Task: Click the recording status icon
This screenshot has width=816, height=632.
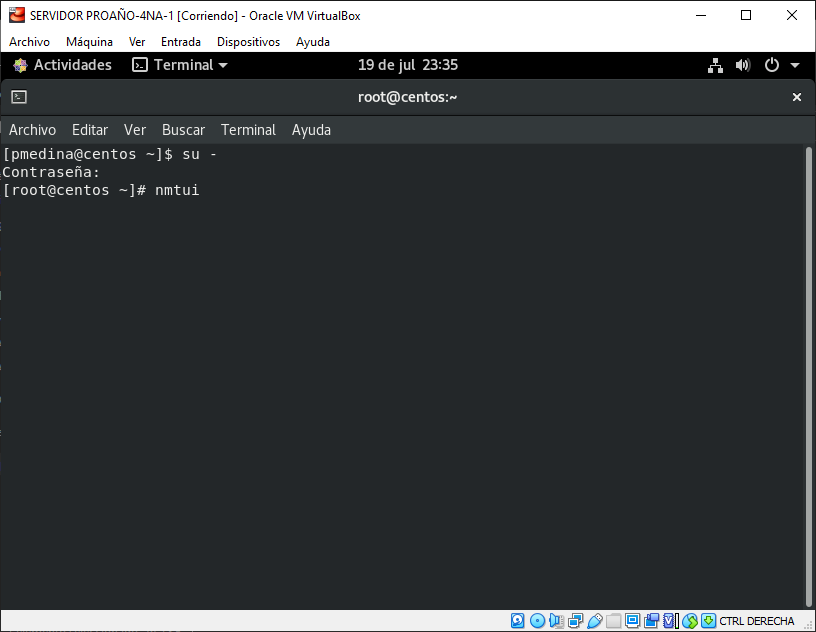Action: tap(652, 621)
